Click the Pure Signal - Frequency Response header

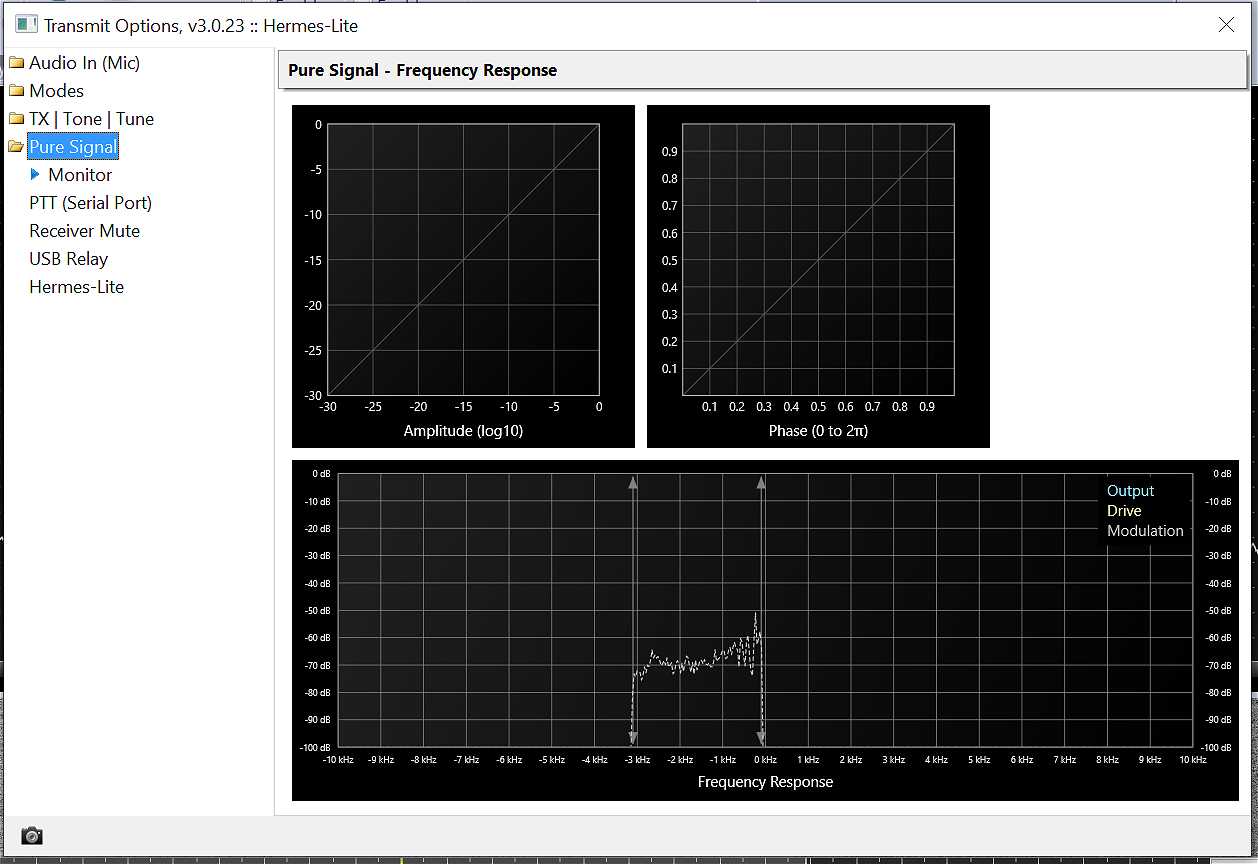pos(763,70)
